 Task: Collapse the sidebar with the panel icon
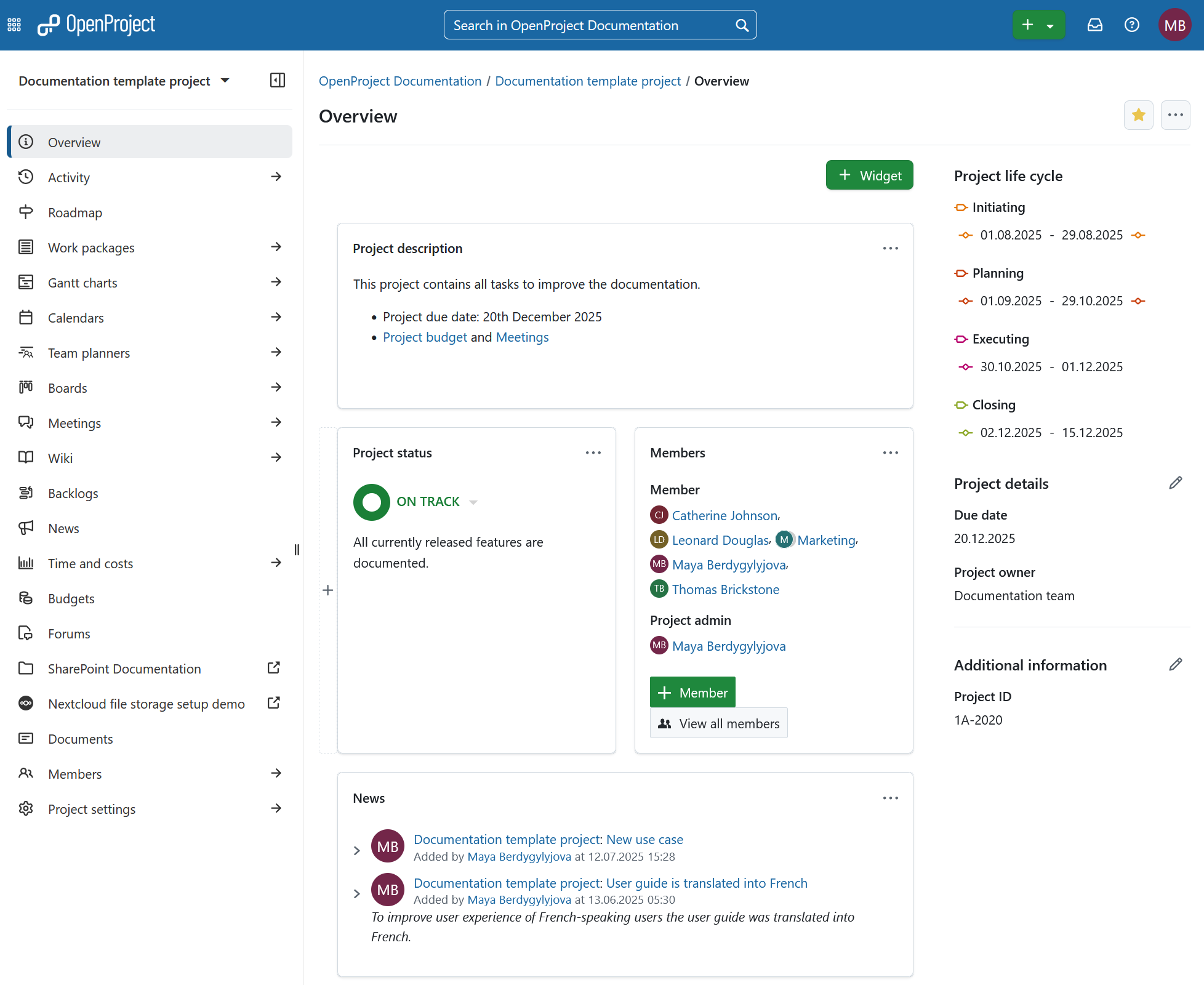pos(278,80)
